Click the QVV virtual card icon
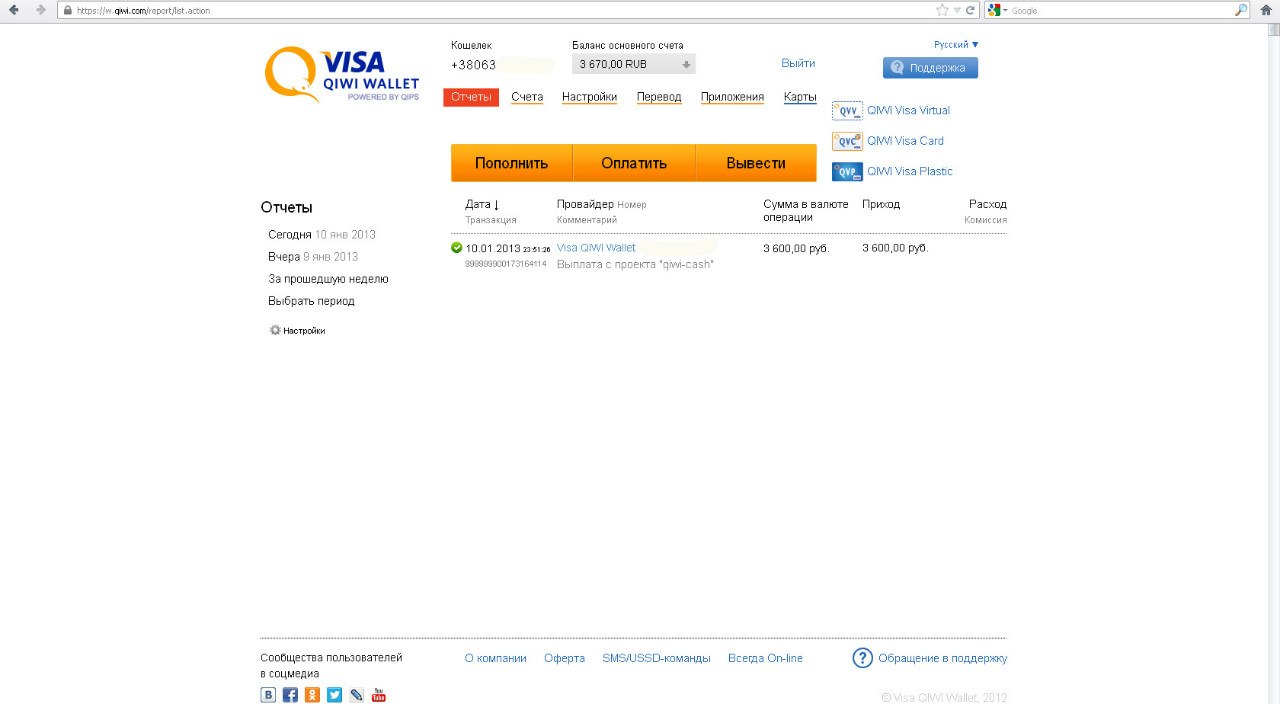 [847, 111]
